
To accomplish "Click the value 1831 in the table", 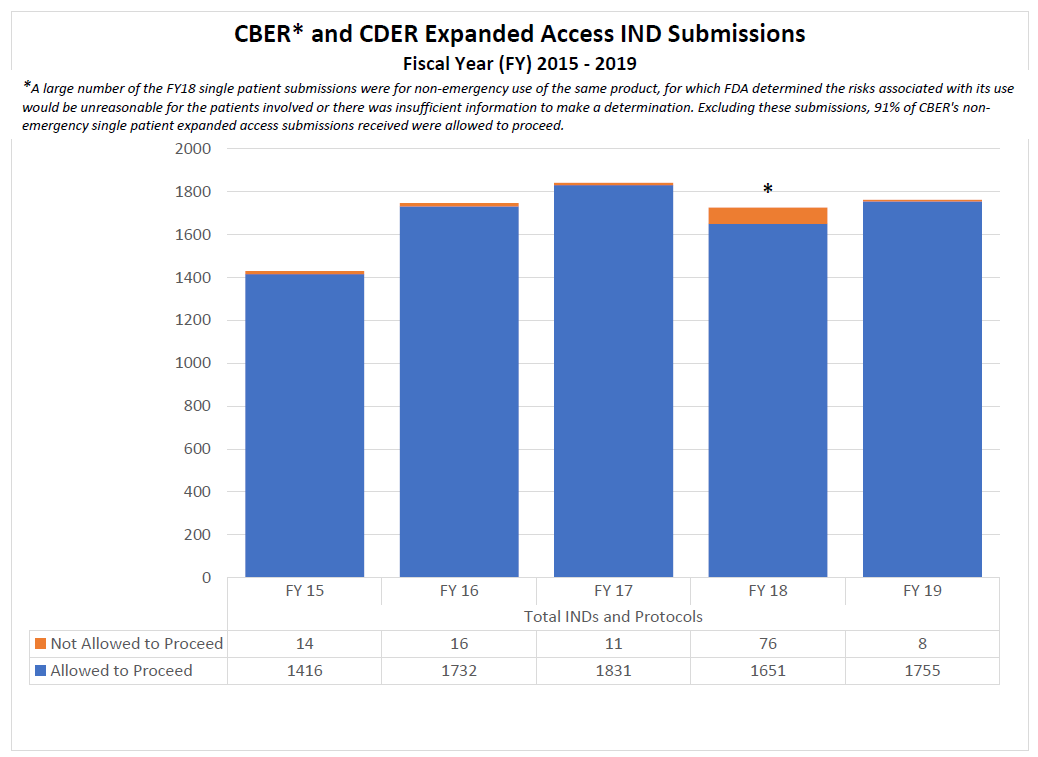I will tap(614, 671).
